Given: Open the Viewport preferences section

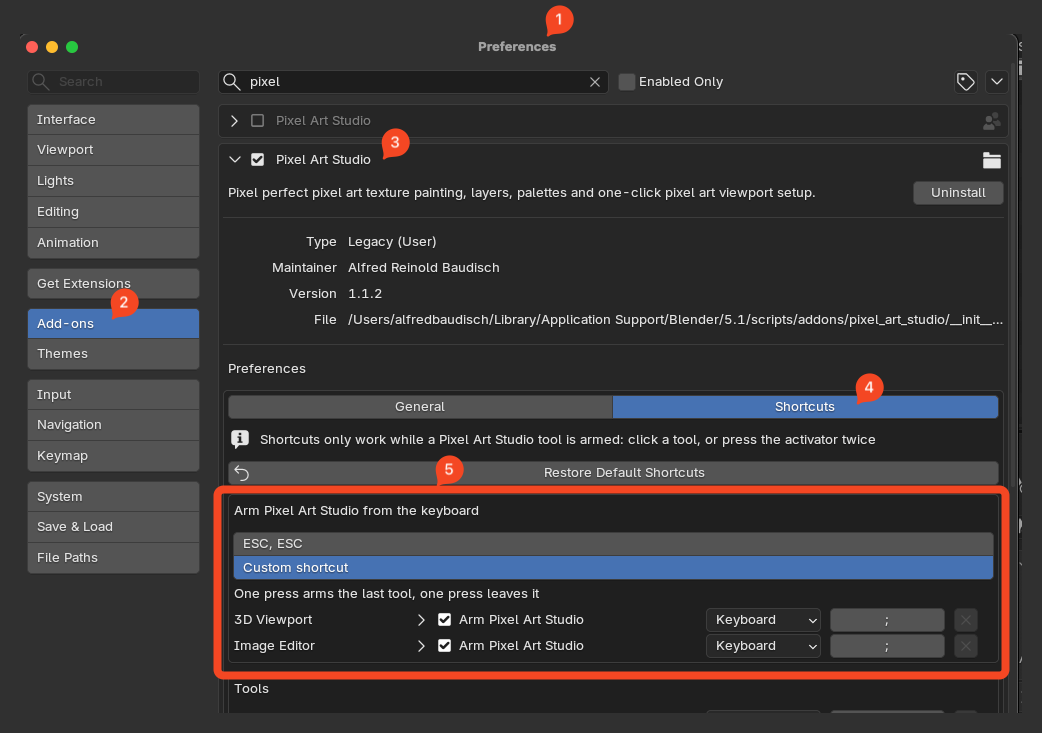Looking at the screenshot, I should (114, 150).
